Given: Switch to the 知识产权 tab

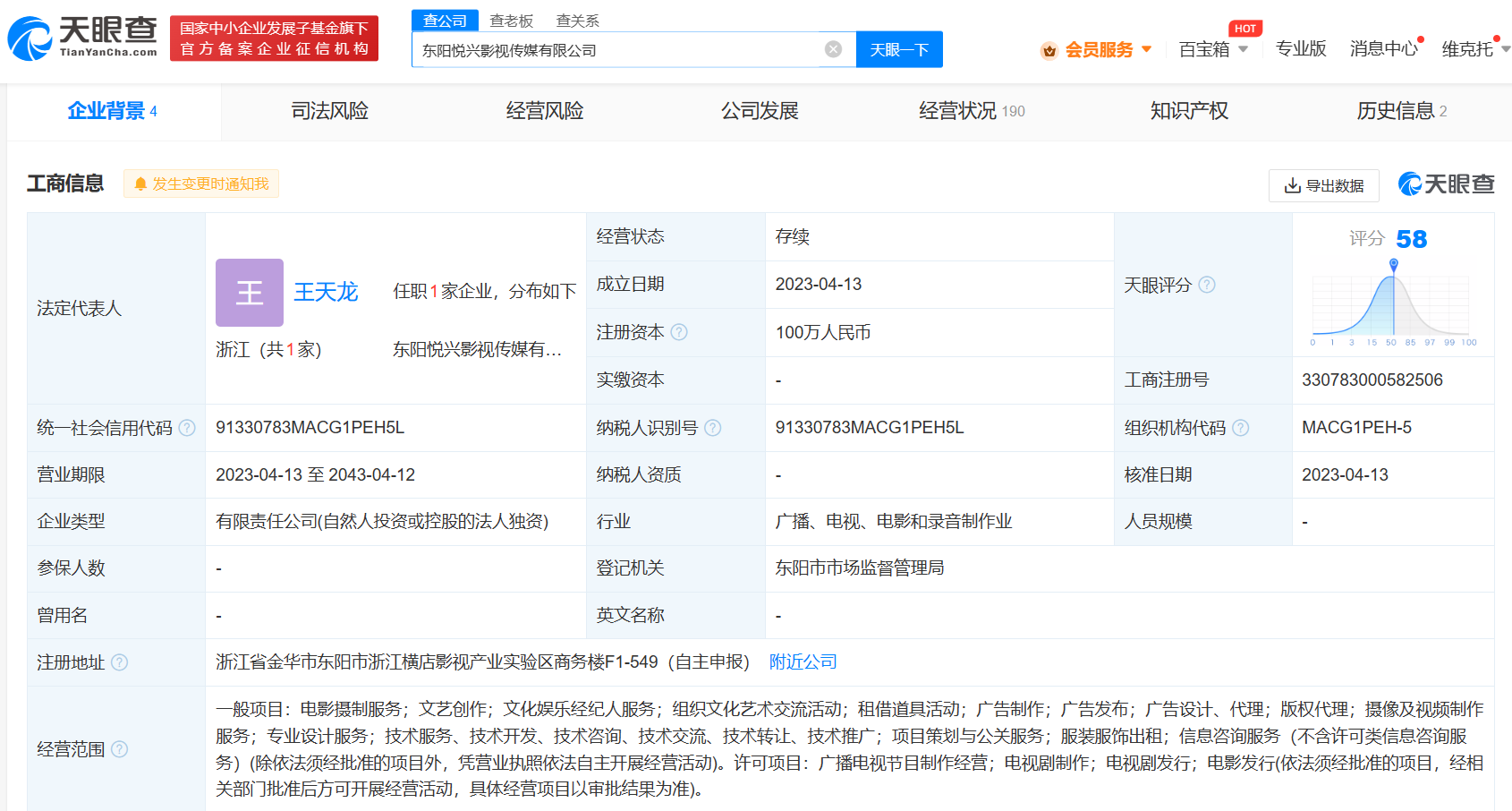Looking at the screenshot, I should pyautogui.click(x=1189, y=111).
